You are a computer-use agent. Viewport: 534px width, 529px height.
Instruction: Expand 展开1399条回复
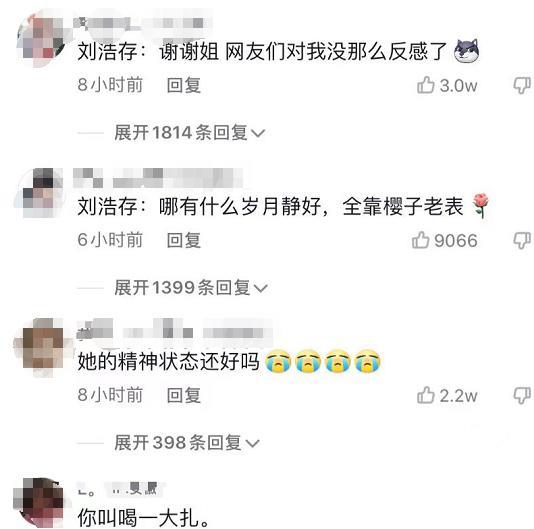point(191,287)
